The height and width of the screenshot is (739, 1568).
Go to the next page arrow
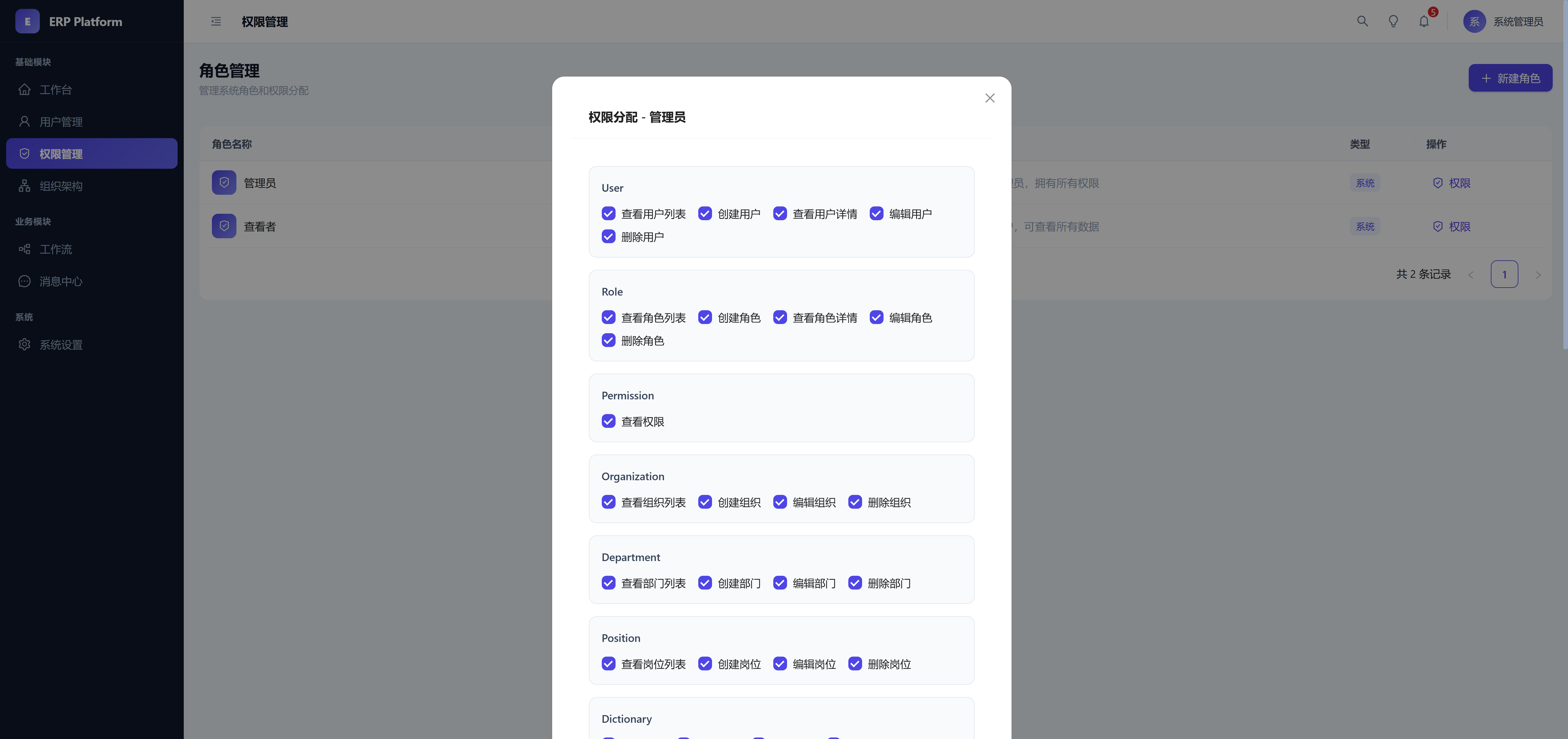[x=1538, y=274]
